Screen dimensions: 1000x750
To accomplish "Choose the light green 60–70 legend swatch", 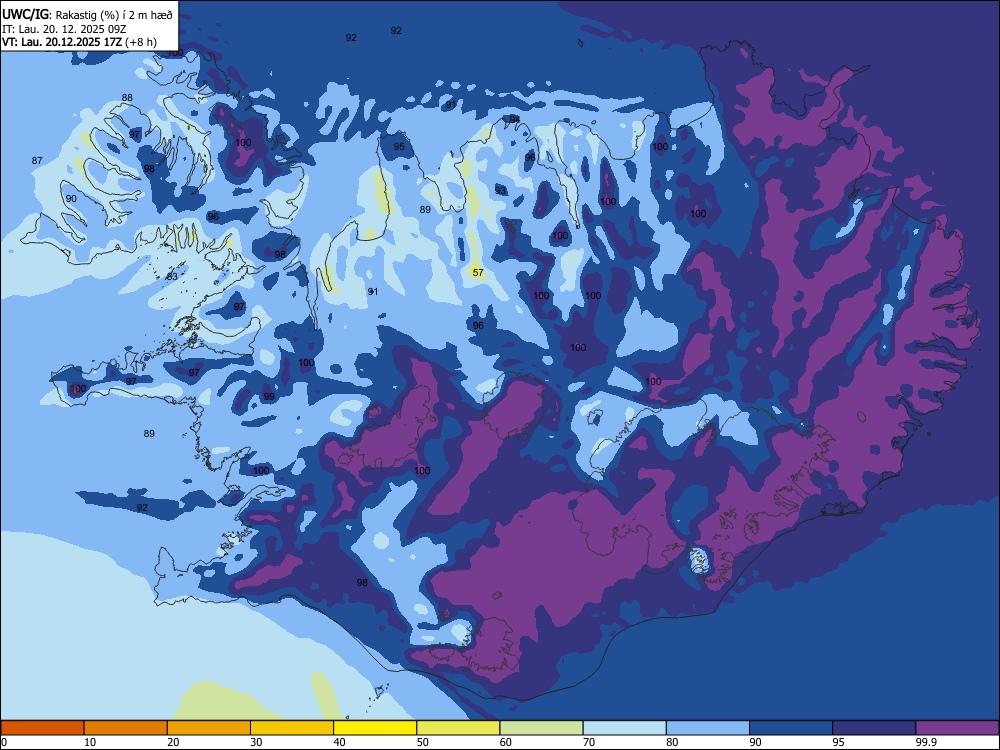I will [541, 728].
